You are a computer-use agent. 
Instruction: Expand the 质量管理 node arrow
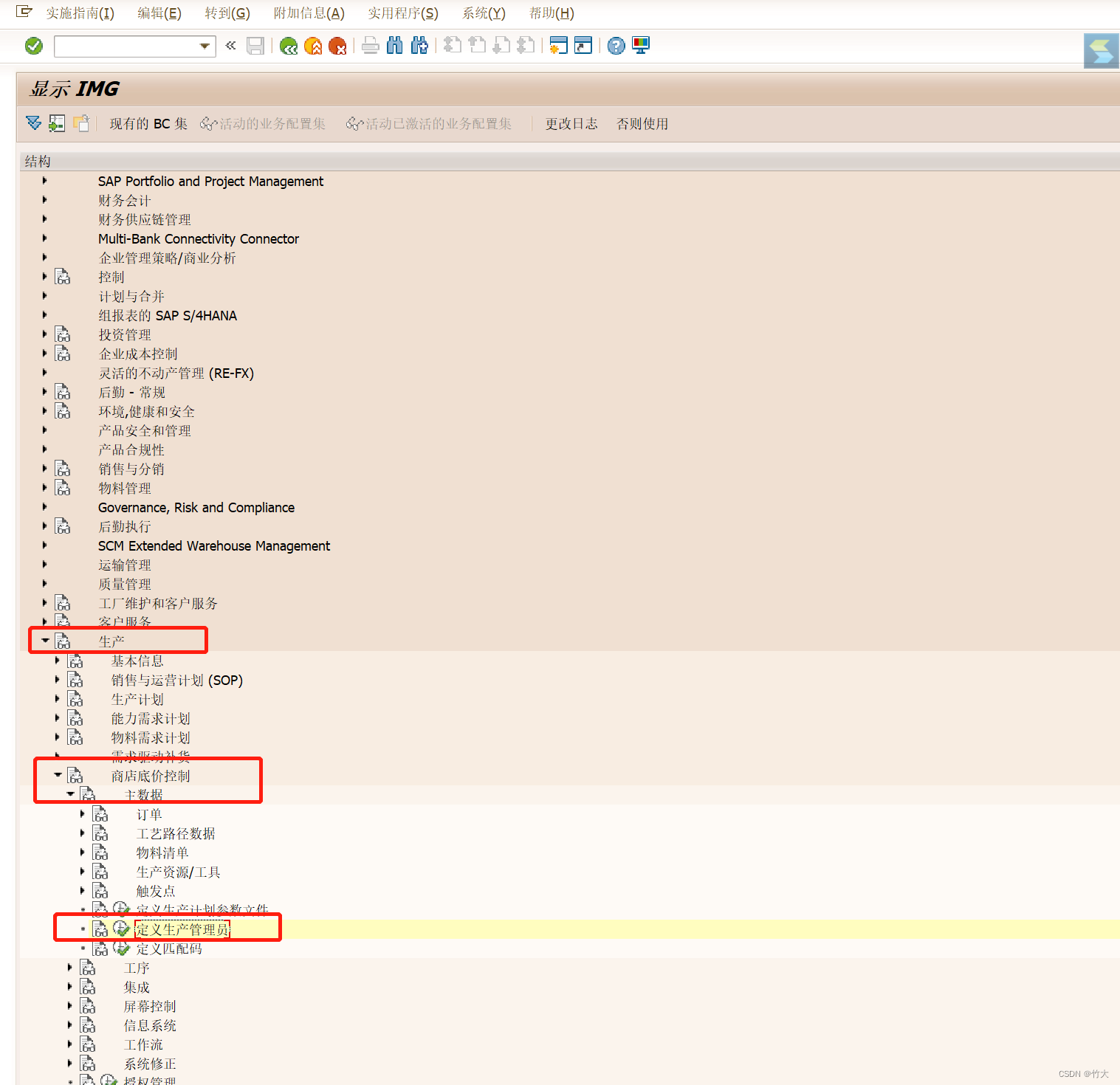[44, 583]
